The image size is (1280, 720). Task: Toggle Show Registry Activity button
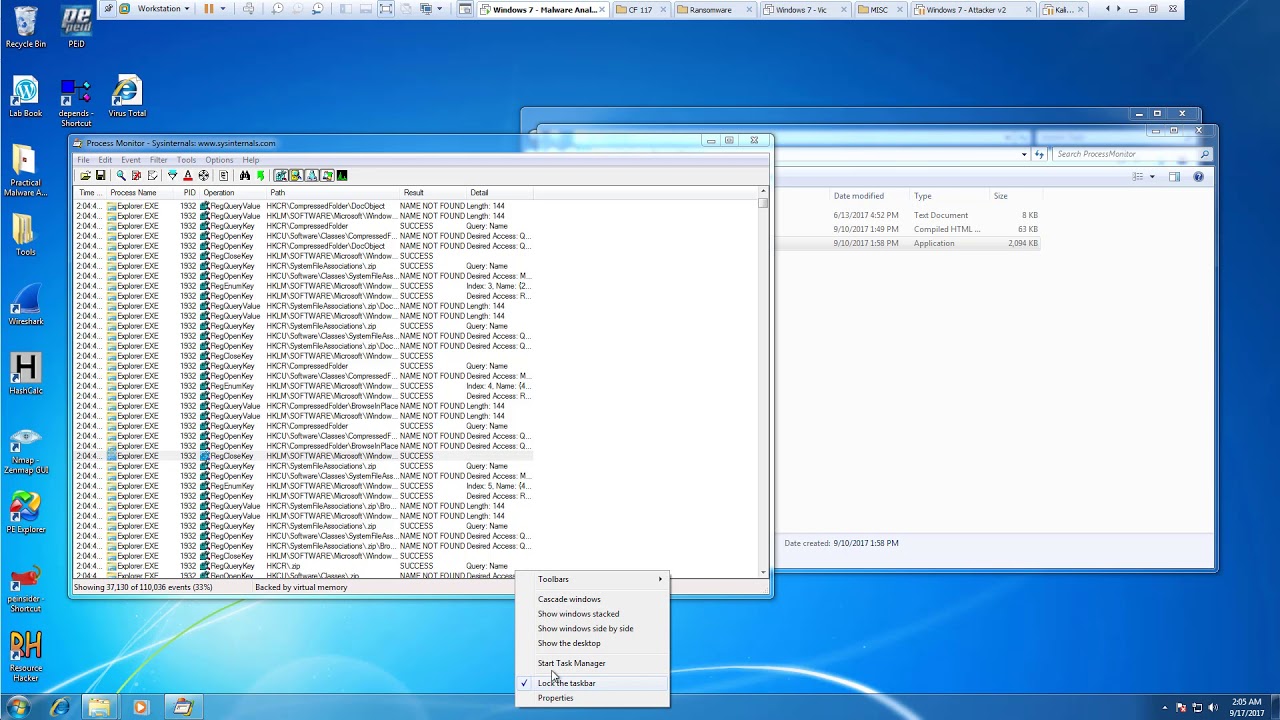(279, 175)
